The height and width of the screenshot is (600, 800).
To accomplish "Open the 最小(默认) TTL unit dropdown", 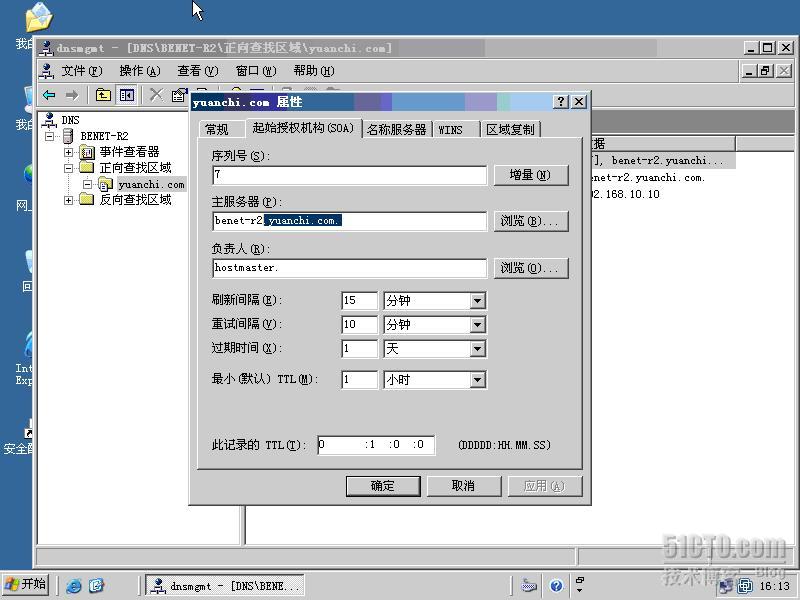I will click(x=477, y=380).
